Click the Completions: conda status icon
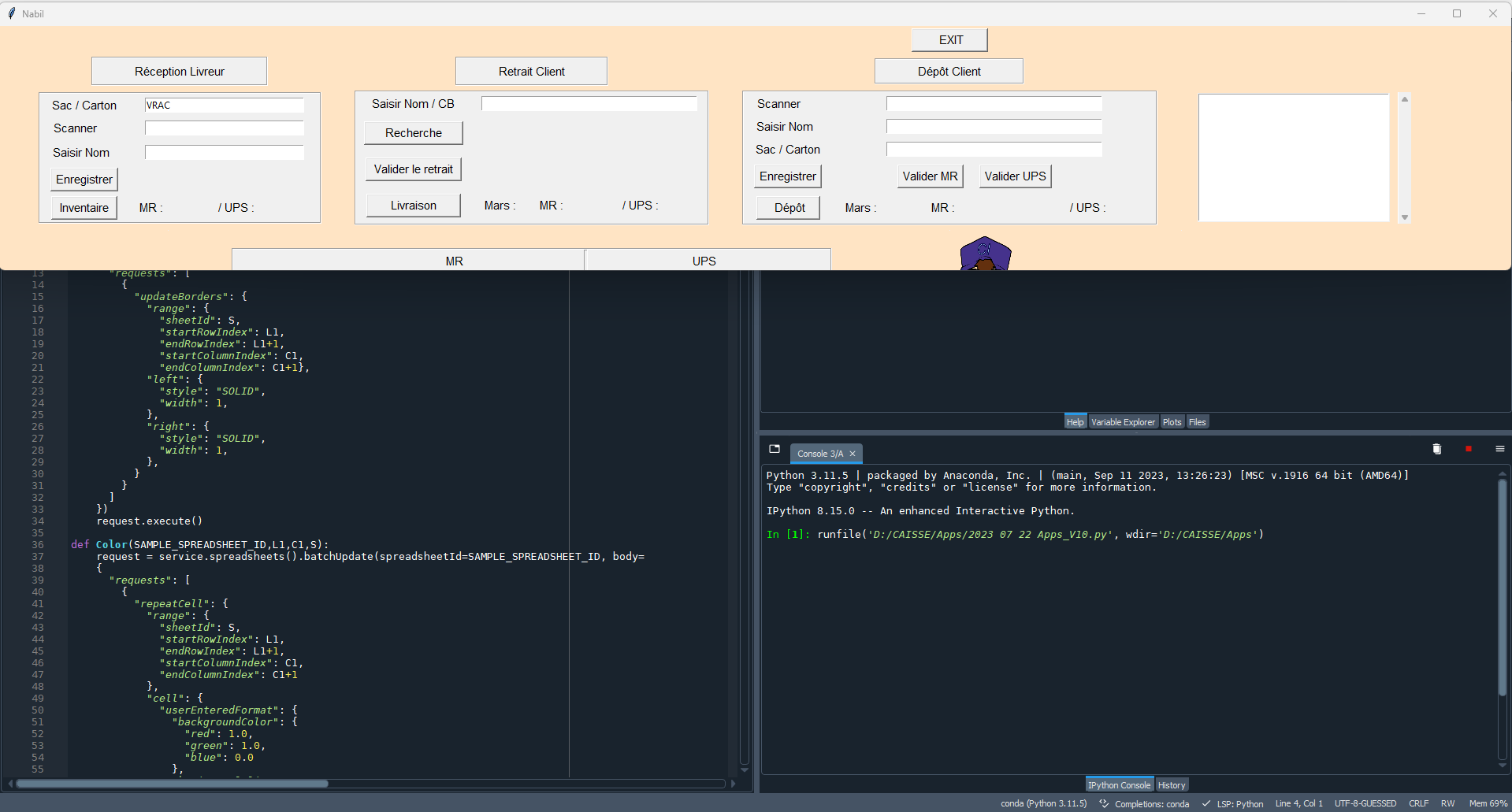 1104,803
